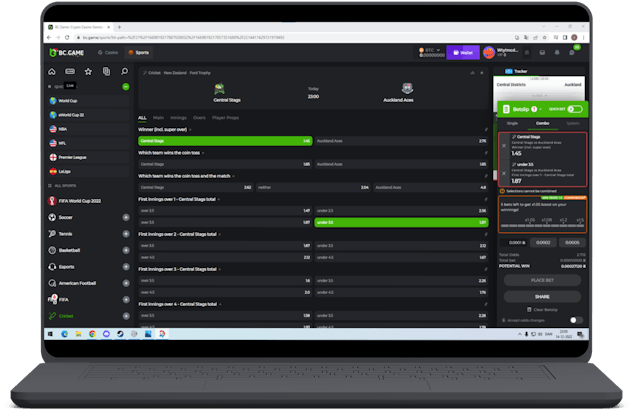Click the purple Wallet button
The image size is (633, 410).
tap(462, 52)
